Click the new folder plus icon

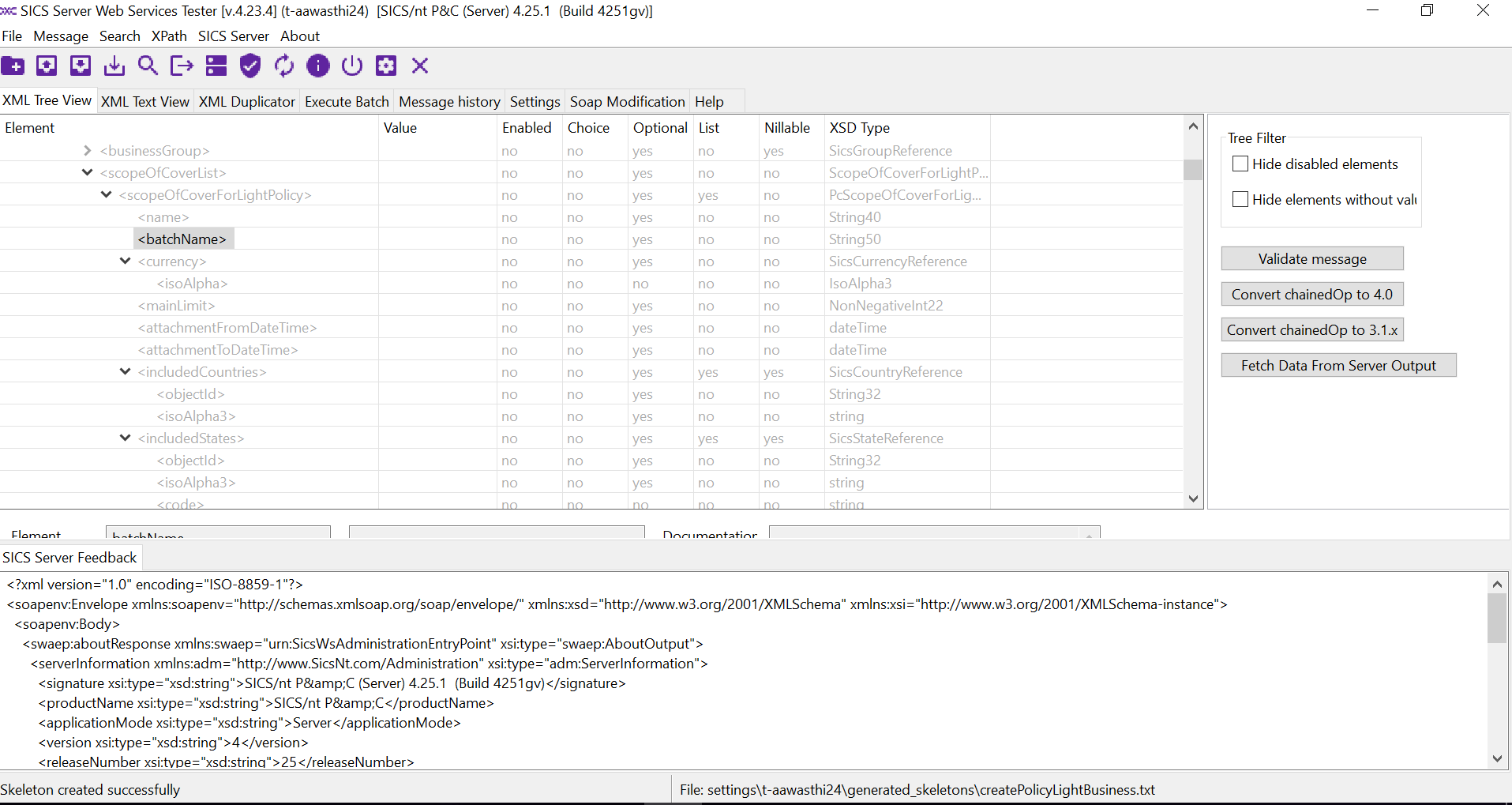13,66
